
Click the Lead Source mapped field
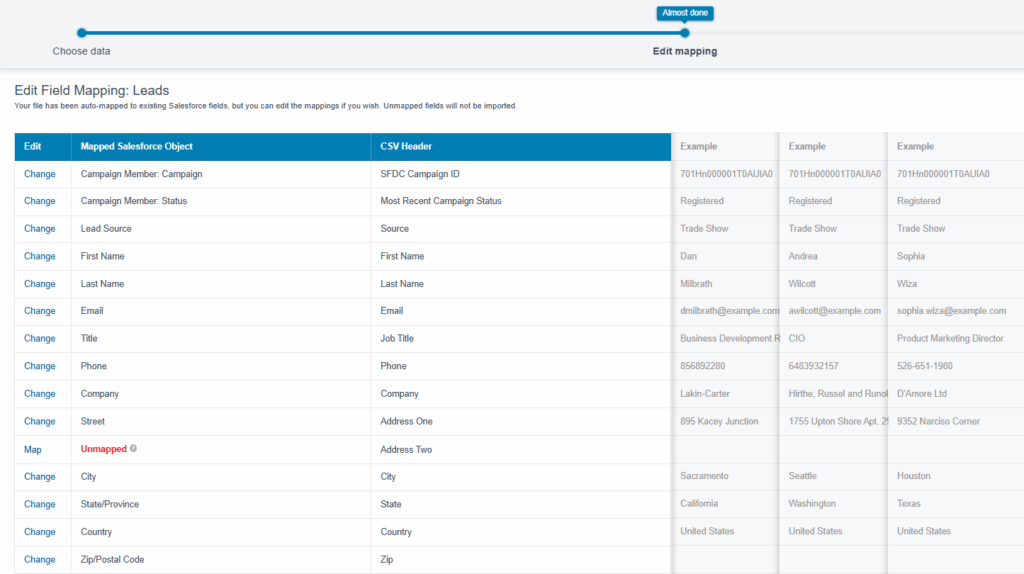click(106, 229)
